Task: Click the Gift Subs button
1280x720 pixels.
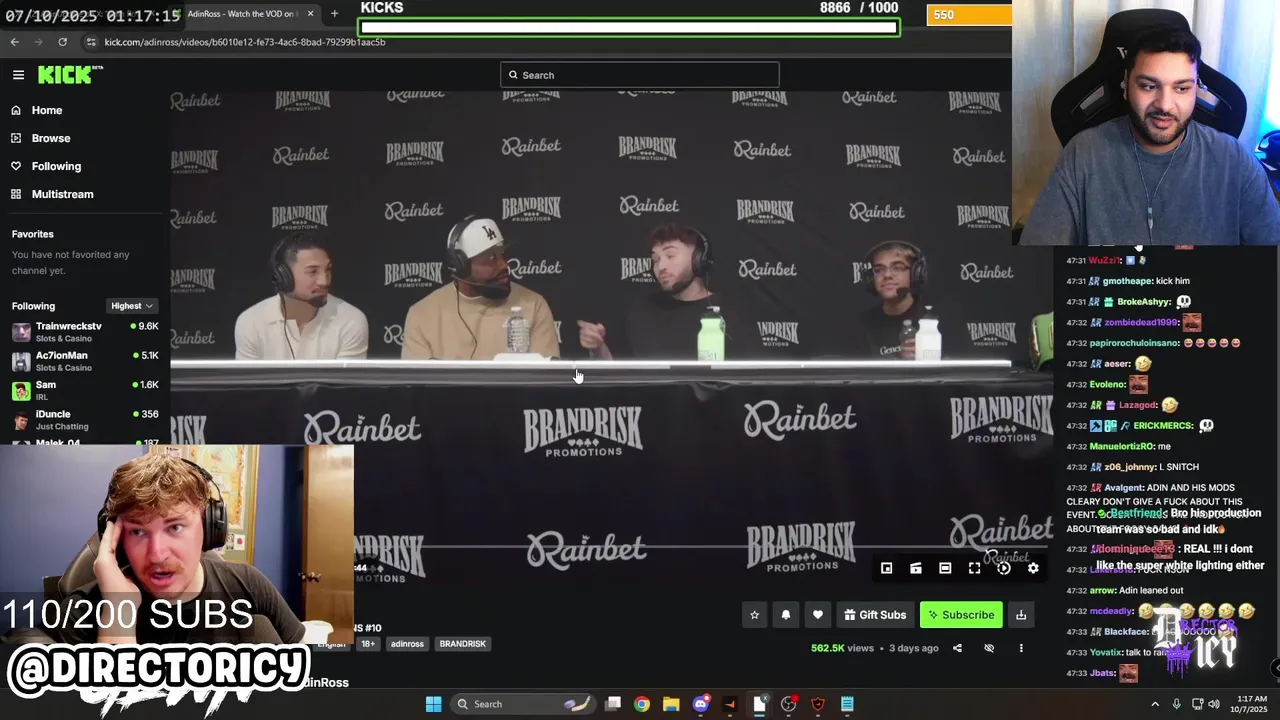Action: click(875, 615)
